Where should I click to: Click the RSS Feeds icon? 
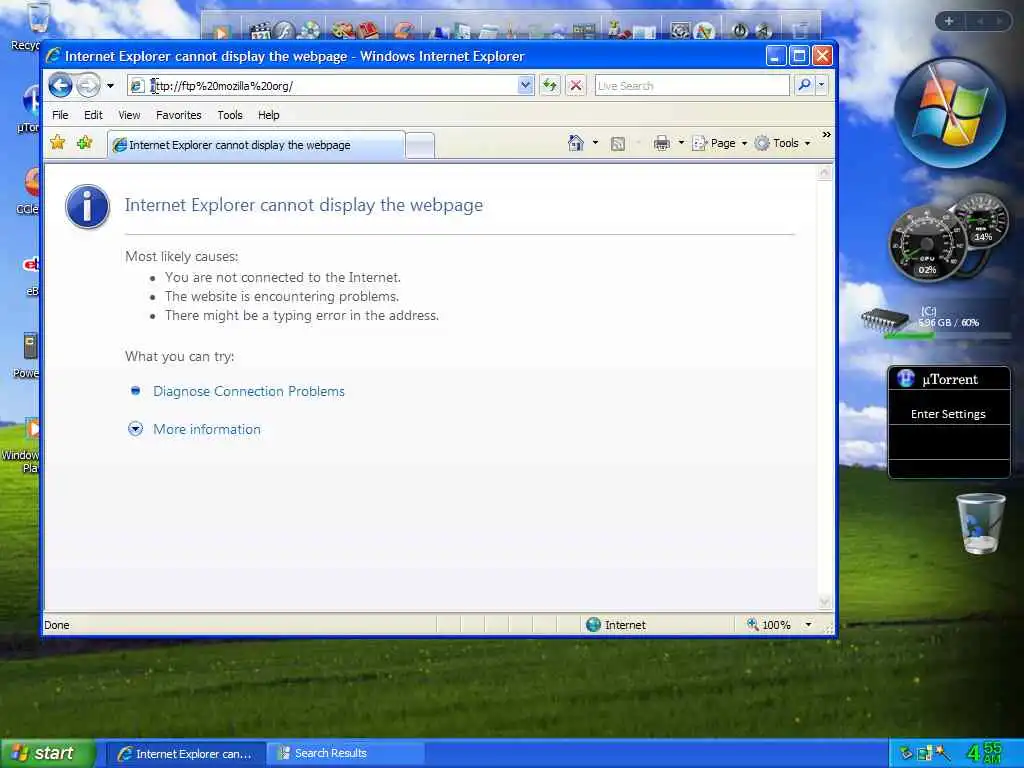tap(618, 144)
